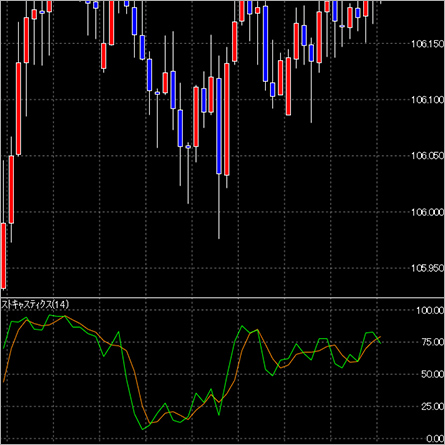445x445 pixels.
Task: Click the 106.150 price axis label
Action: pyautogui.click(x=428, y=44)
